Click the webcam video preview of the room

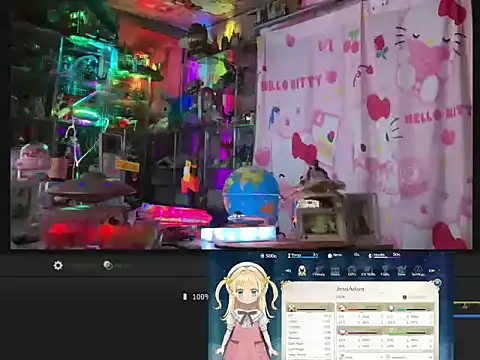click(241, 124)
